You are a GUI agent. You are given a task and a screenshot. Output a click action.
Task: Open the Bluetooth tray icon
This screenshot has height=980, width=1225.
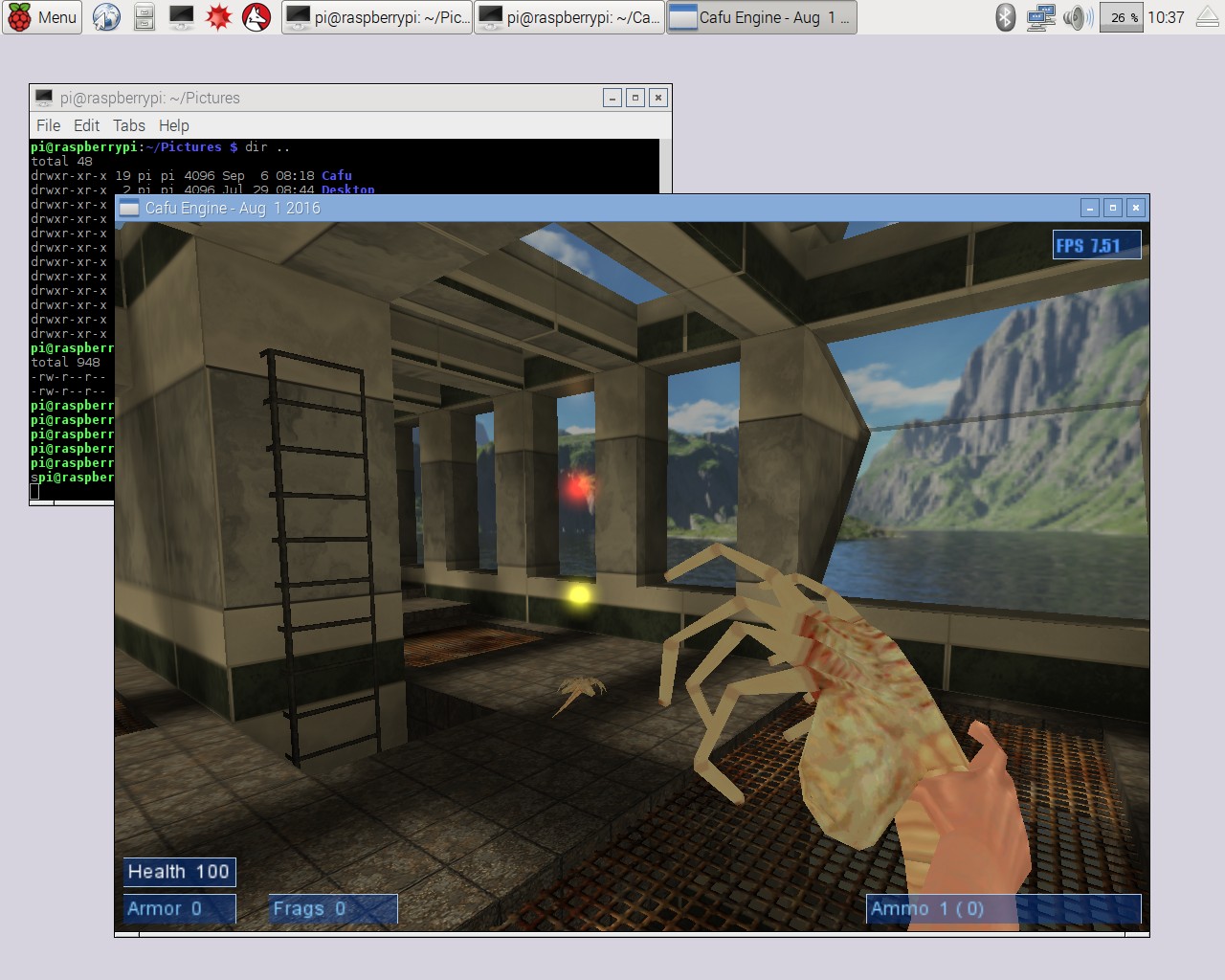point(1005,17)
